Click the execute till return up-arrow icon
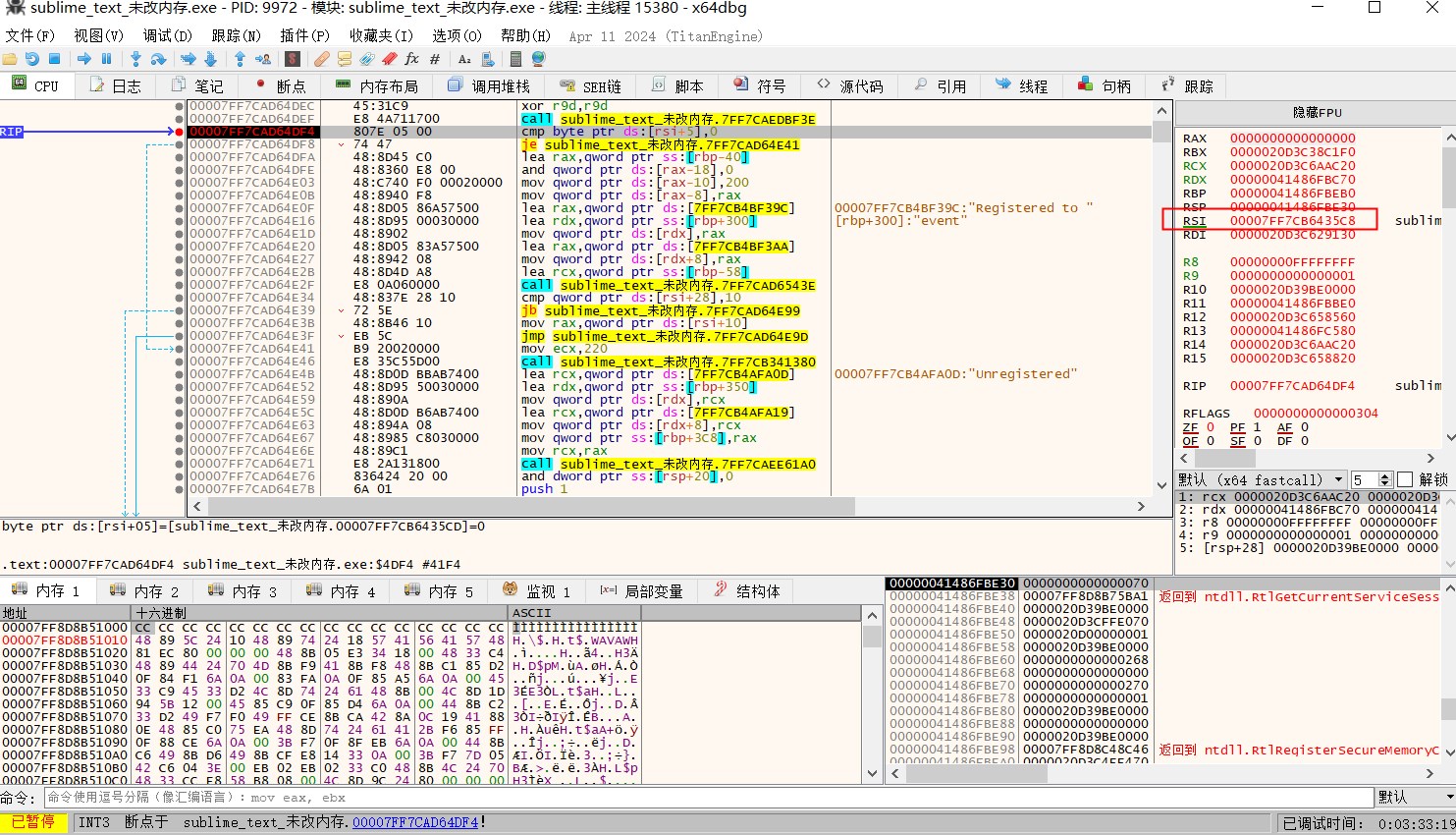 240,59
